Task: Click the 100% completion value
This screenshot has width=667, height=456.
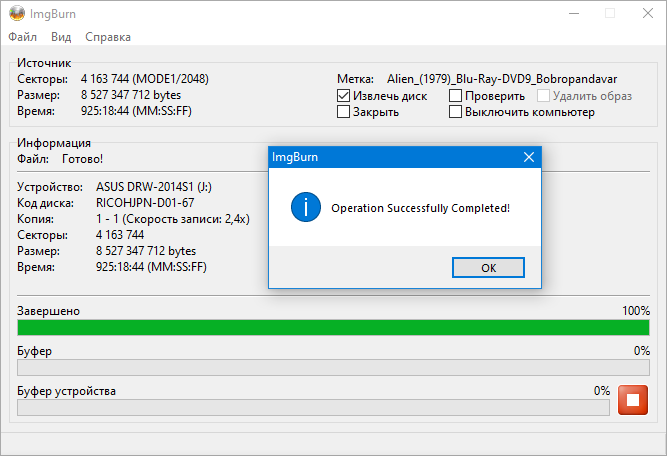Action: [x=636, y=311]
